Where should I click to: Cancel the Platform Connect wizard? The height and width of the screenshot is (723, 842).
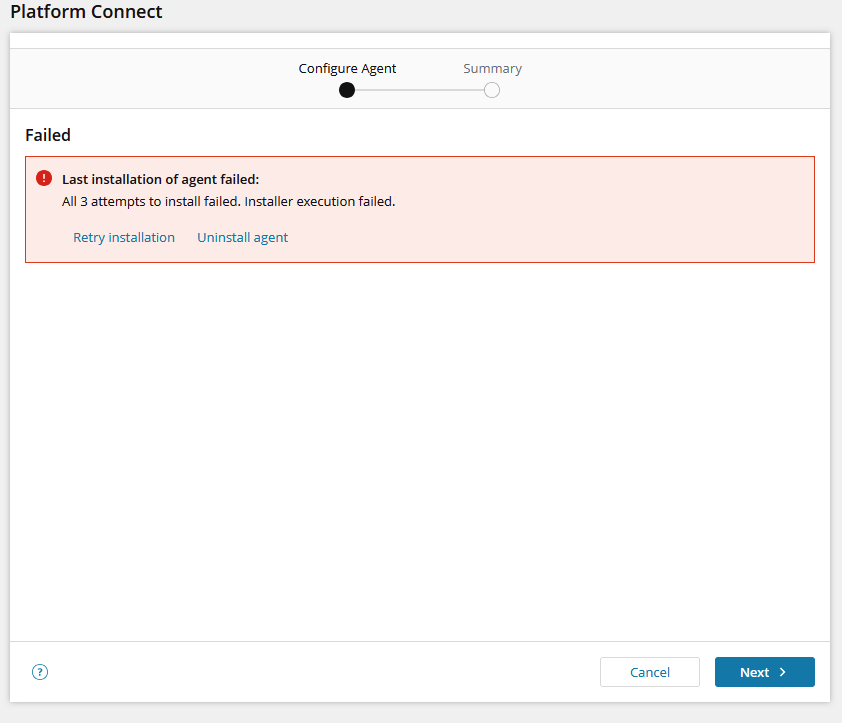[650, 672]
